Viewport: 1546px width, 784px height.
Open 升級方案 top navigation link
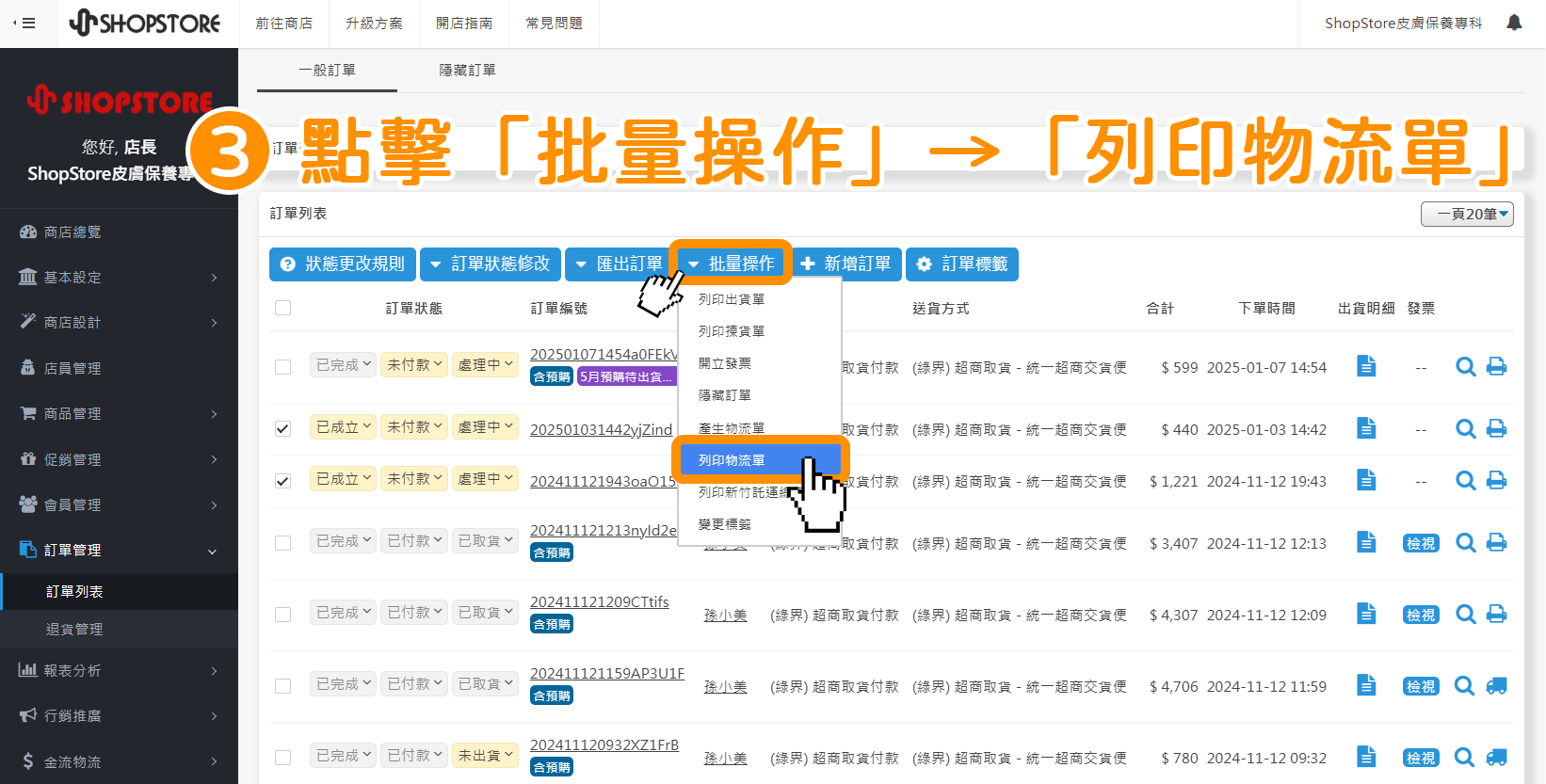click(x=374, y=24)
